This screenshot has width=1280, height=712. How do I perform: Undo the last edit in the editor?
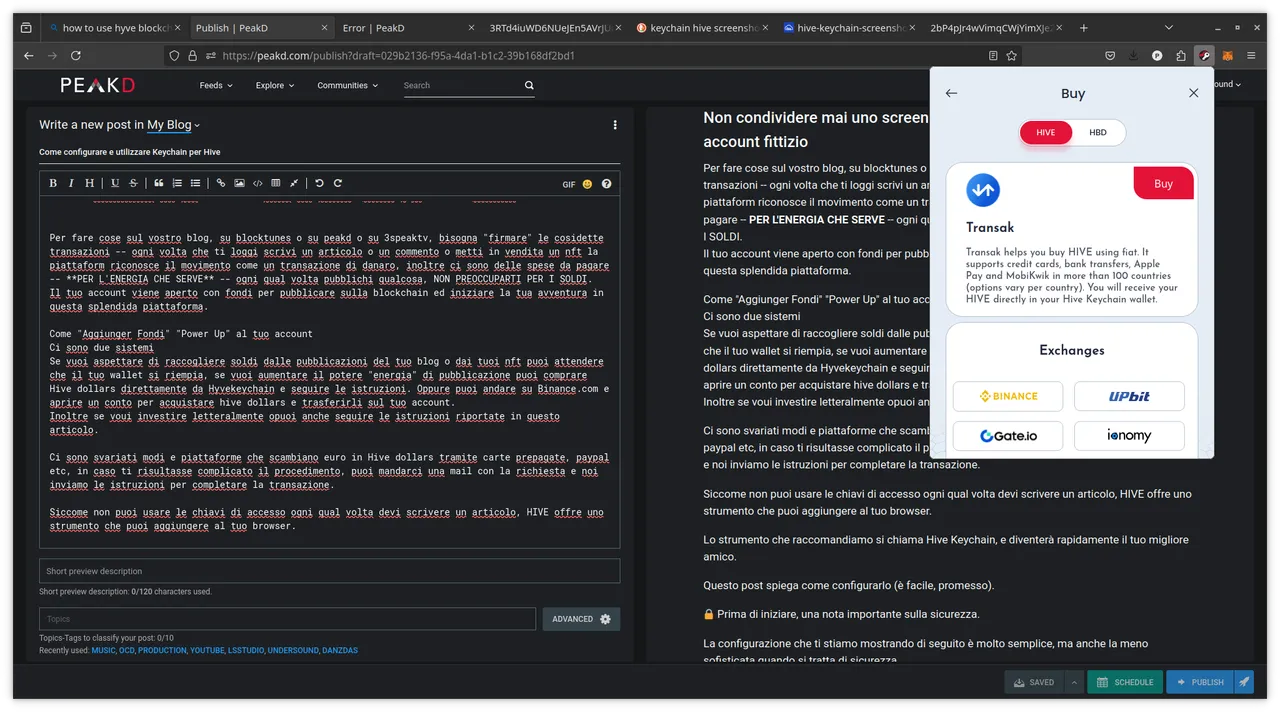[319, 183]
